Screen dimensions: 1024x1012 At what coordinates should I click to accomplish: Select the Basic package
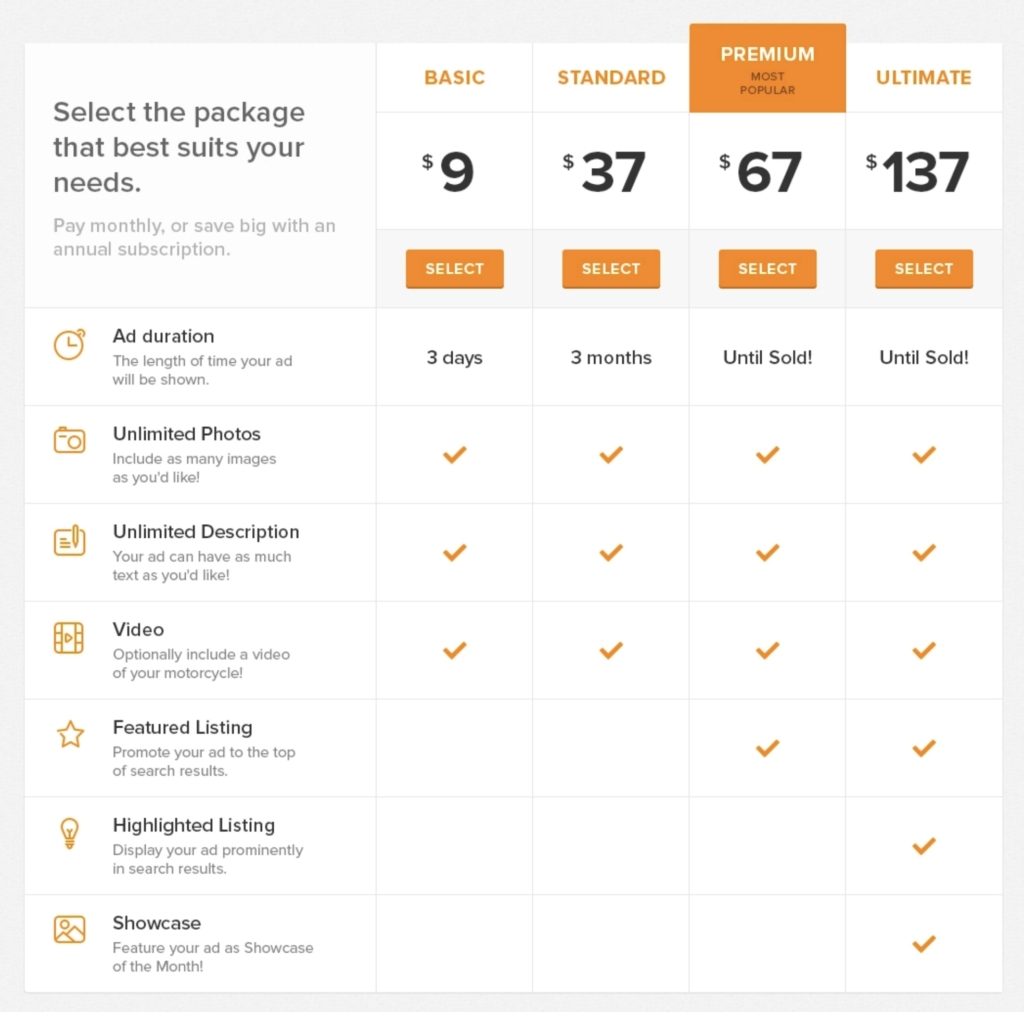[455, 268]
